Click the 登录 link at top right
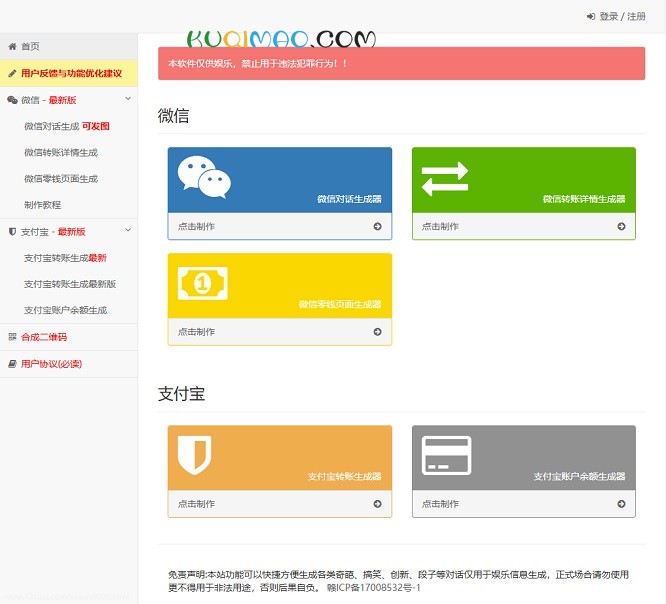This screenshot has height=604, width=666. pos(609,17)
